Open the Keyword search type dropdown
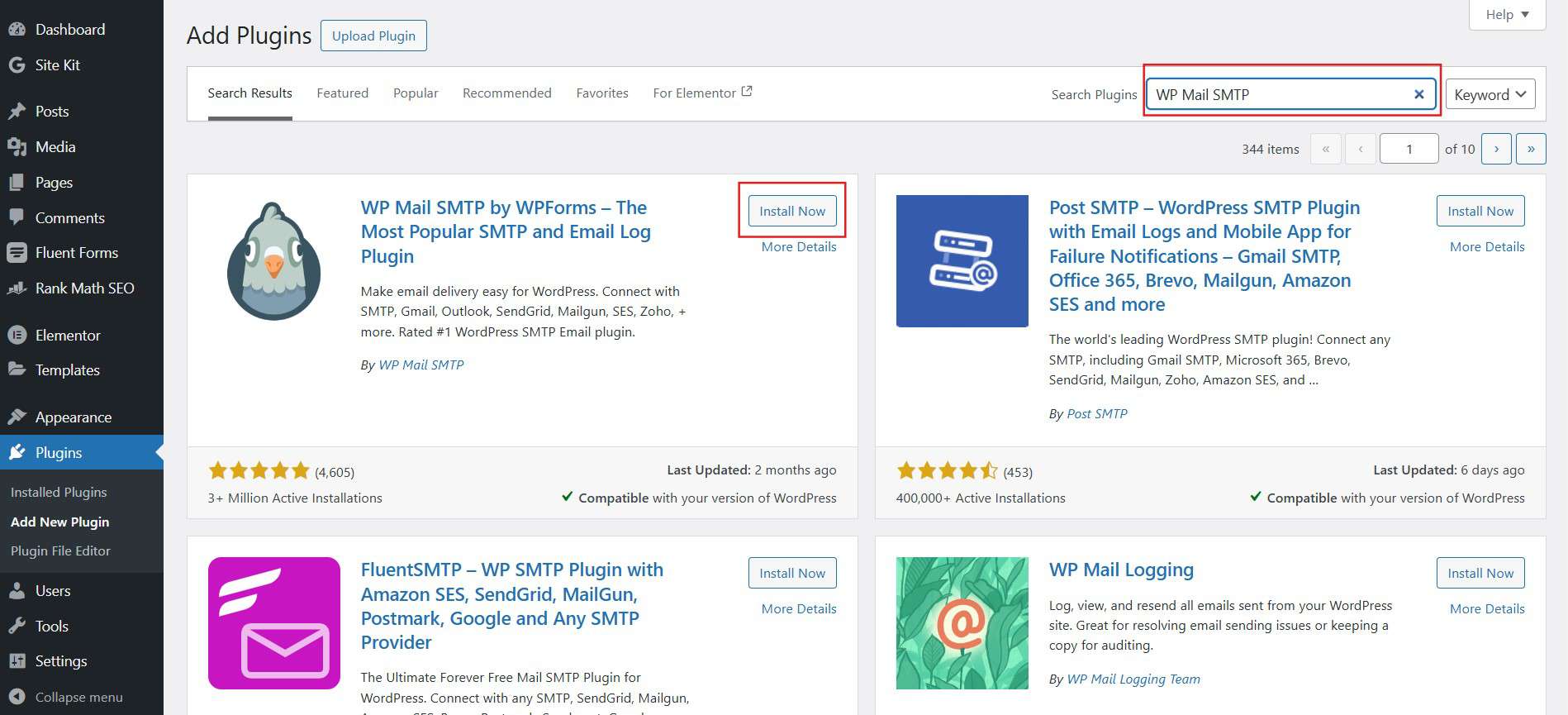 coord(1490,94)
